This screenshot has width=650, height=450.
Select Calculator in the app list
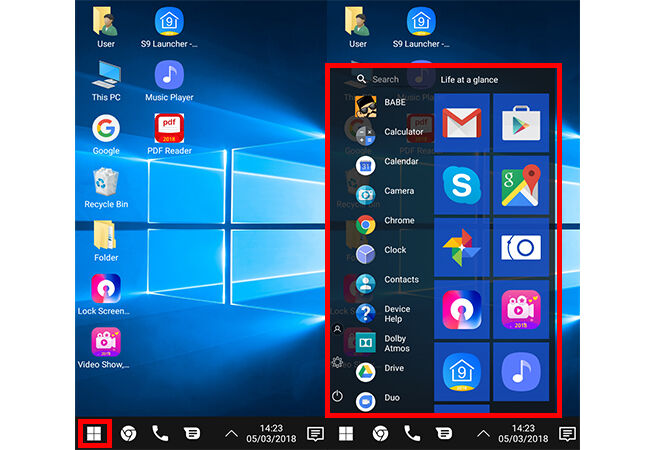[390, 134]
